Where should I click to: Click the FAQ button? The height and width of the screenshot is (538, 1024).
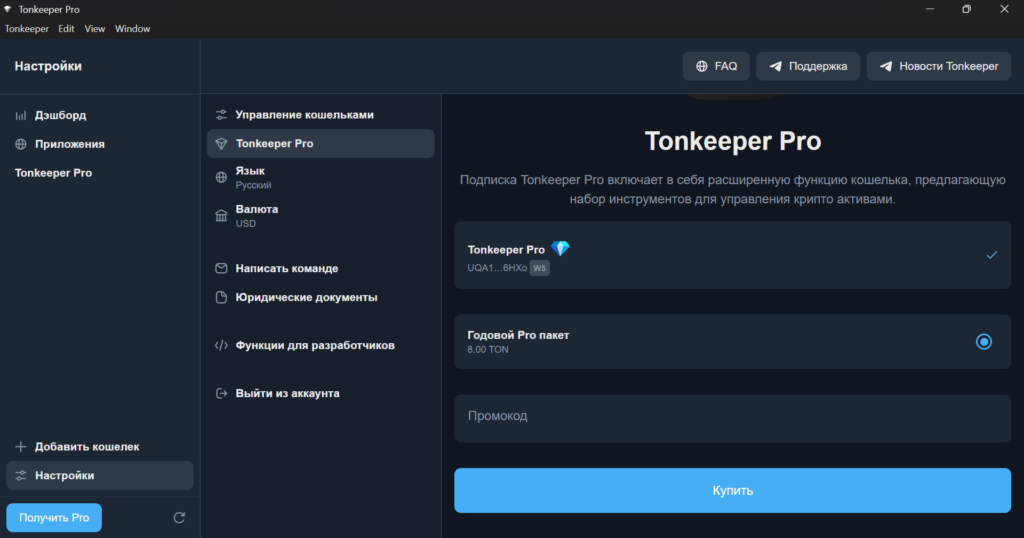tap(715, 67)
